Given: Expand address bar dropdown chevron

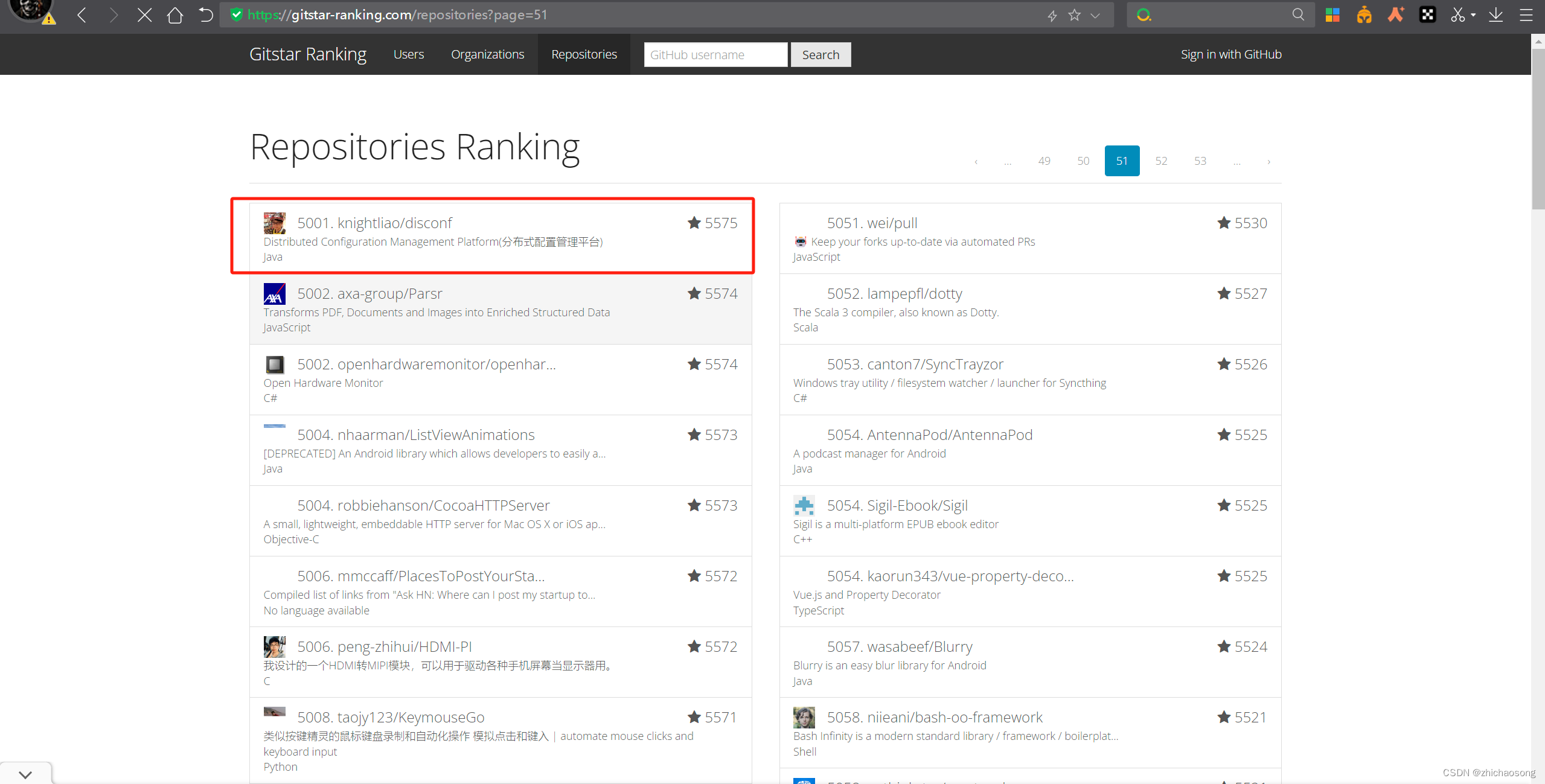Looking at the screenshot, I should pyautogui.click(x=1095, y=16).
